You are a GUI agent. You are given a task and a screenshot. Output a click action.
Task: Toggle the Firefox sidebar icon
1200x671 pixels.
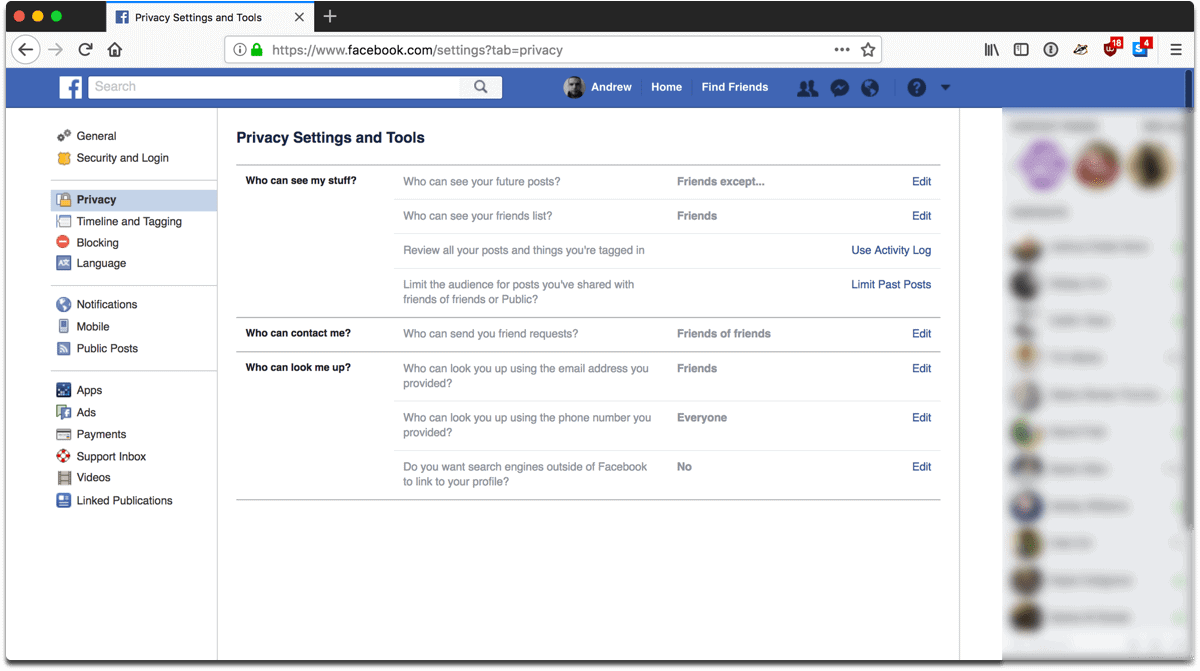click(x=1021, y=50)
